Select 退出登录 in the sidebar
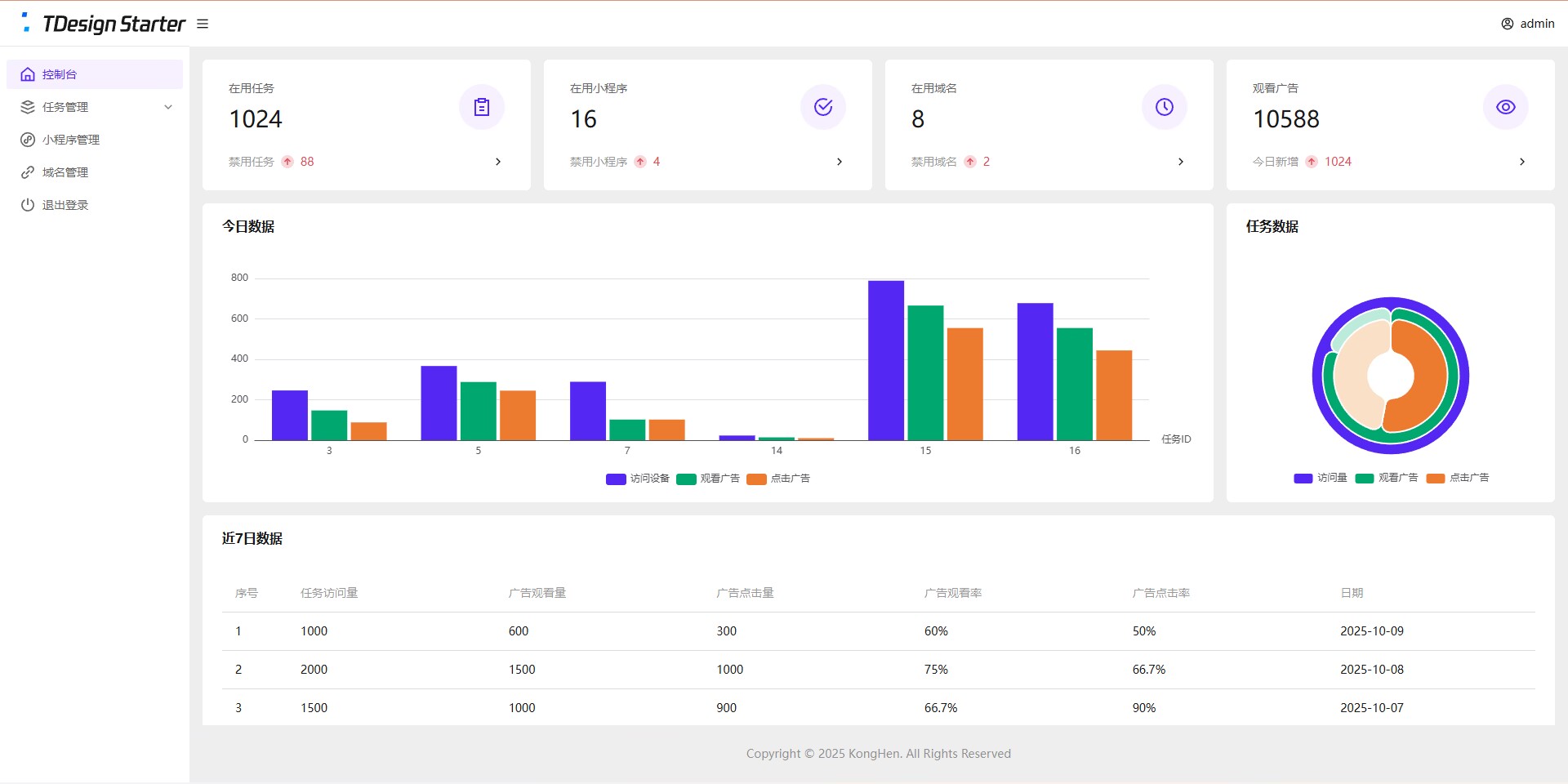Viewport: 1568px width, 784px height. coord(64,204)
